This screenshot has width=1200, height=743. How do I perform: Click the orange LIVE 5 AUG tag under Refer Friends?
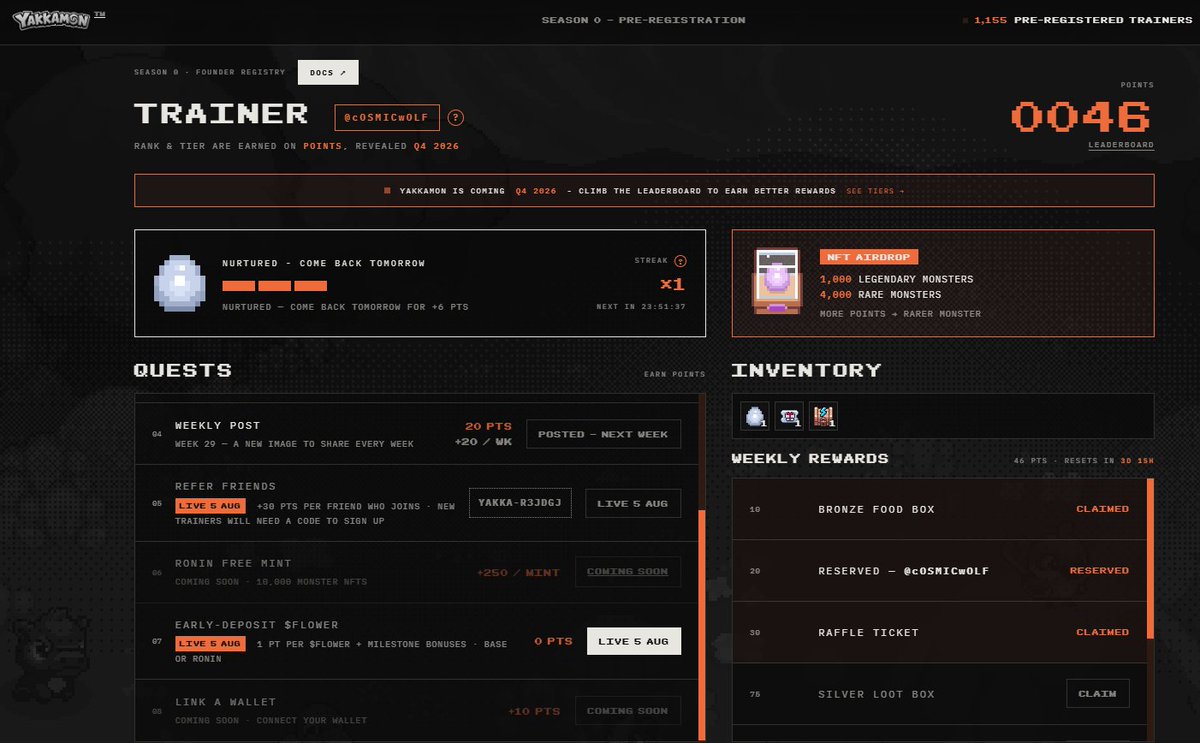(x=210, y=505)
